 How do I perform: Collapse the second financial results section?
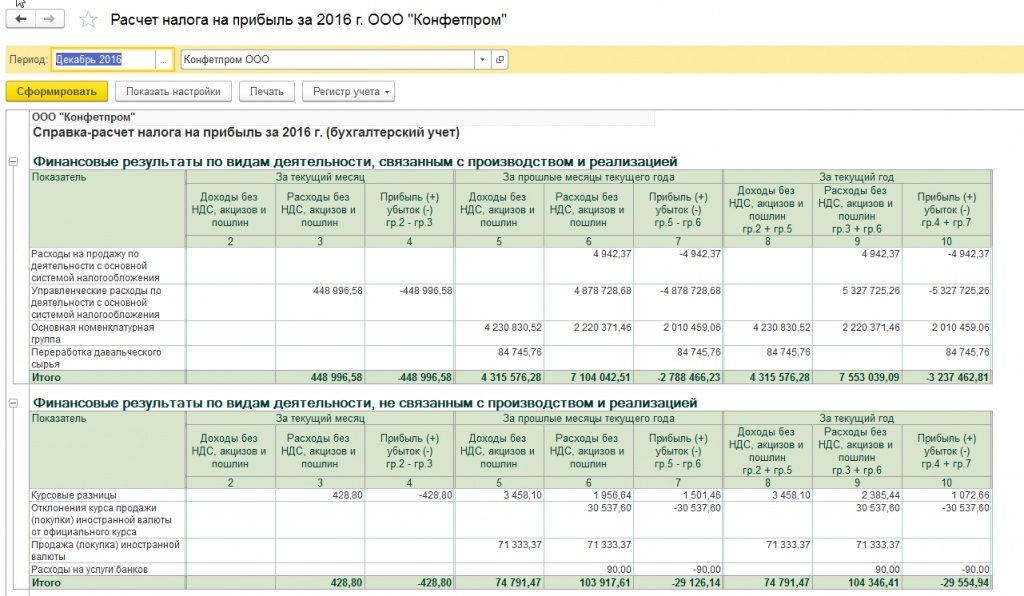[x=13, y=403]
